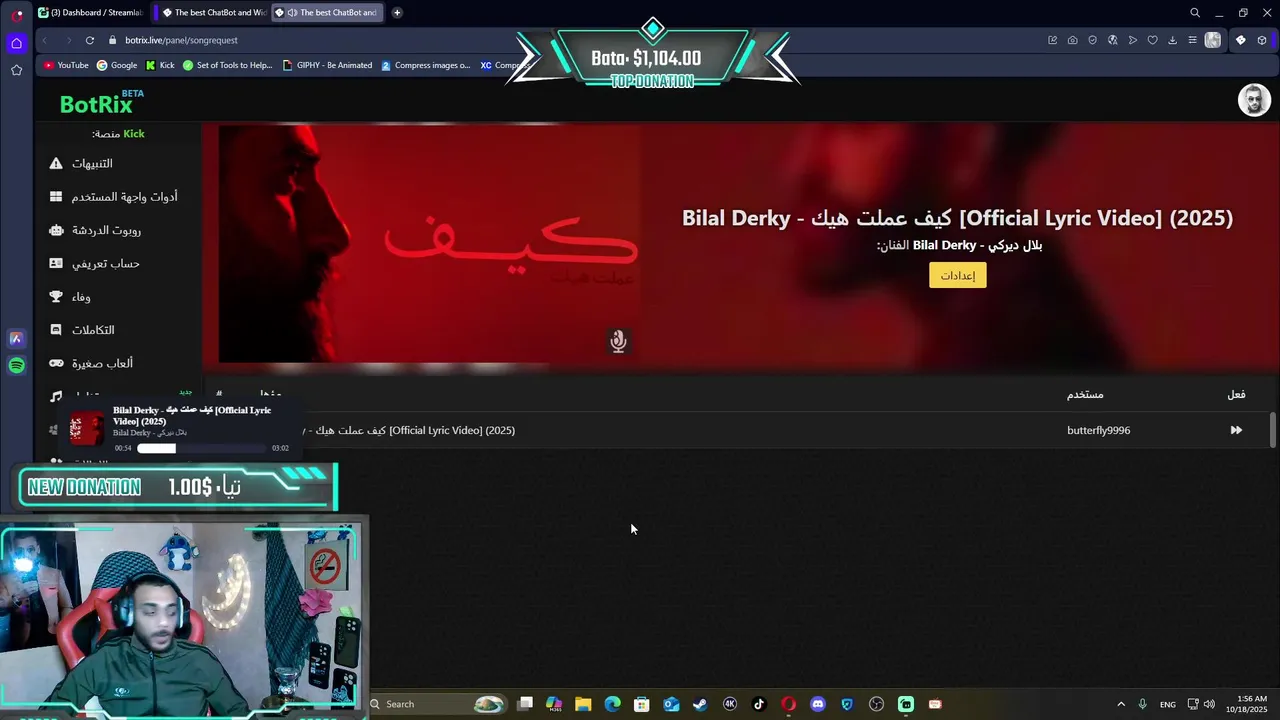Click the microphone icon on the song banner

click(618, 341)
